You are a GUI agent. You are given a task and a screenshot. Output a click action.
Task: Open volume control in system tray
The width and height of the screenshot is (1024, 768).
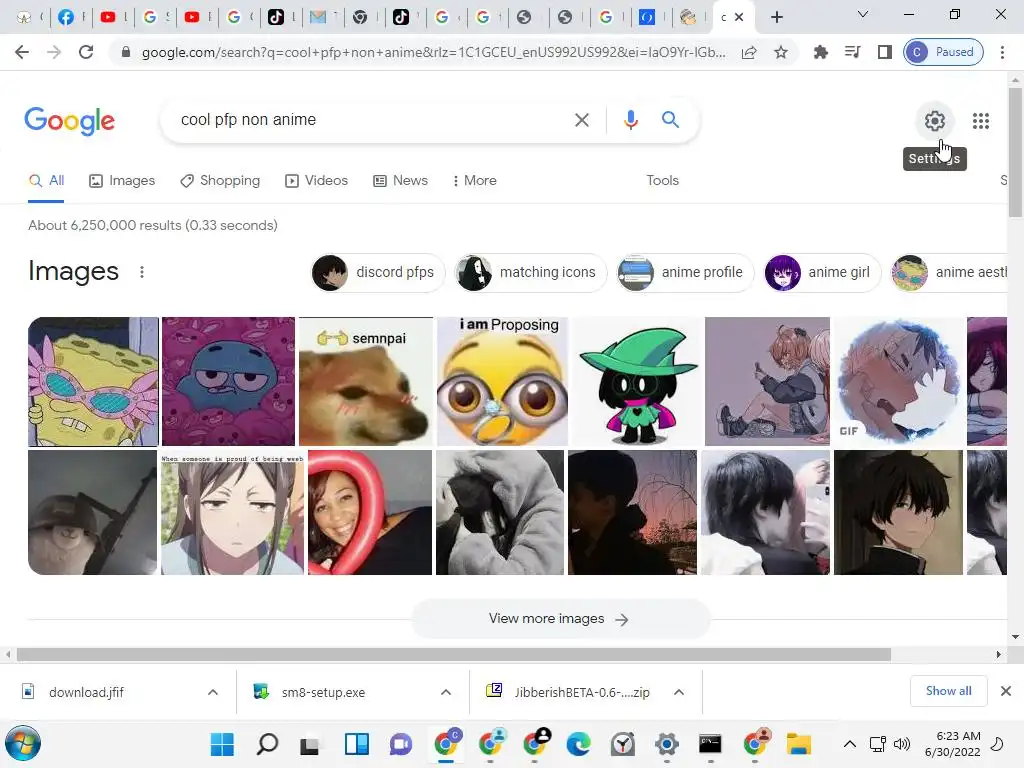(x=902, y=744)
